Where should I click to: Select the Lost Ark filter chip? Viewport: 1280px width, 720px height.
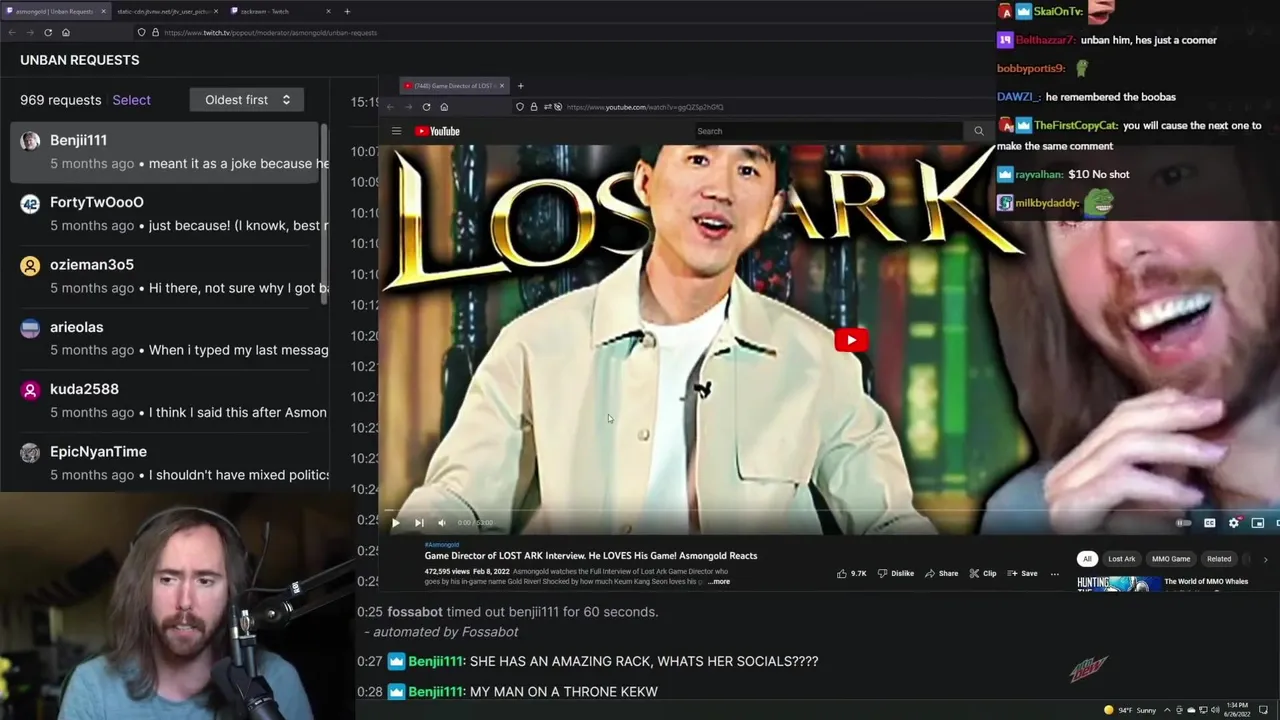[x=1121, y=559]
